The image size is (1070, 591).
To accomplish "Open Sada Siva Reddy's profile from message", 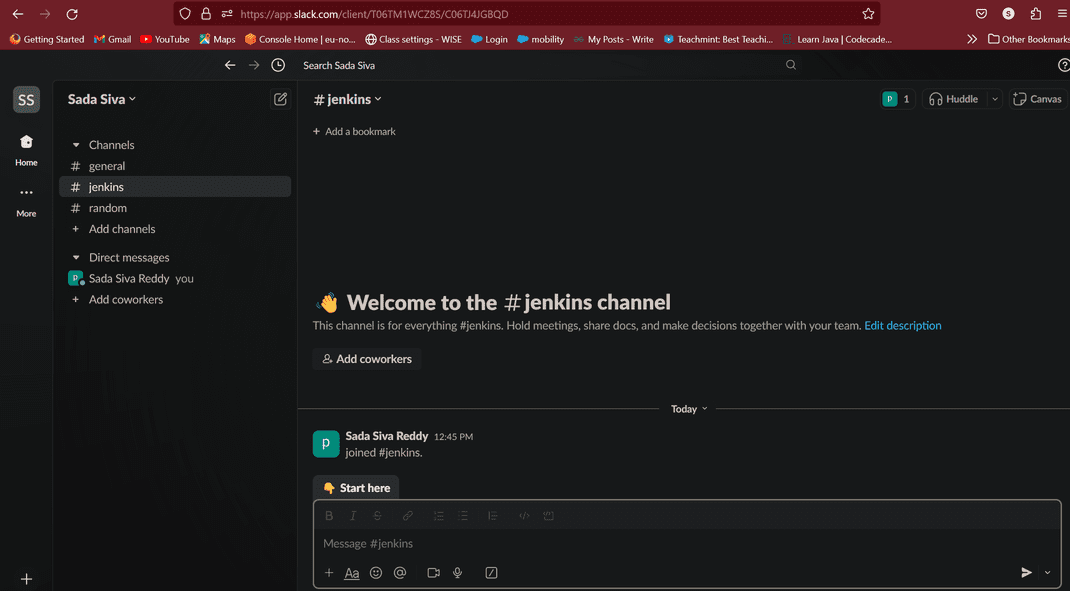I will 386,436.
